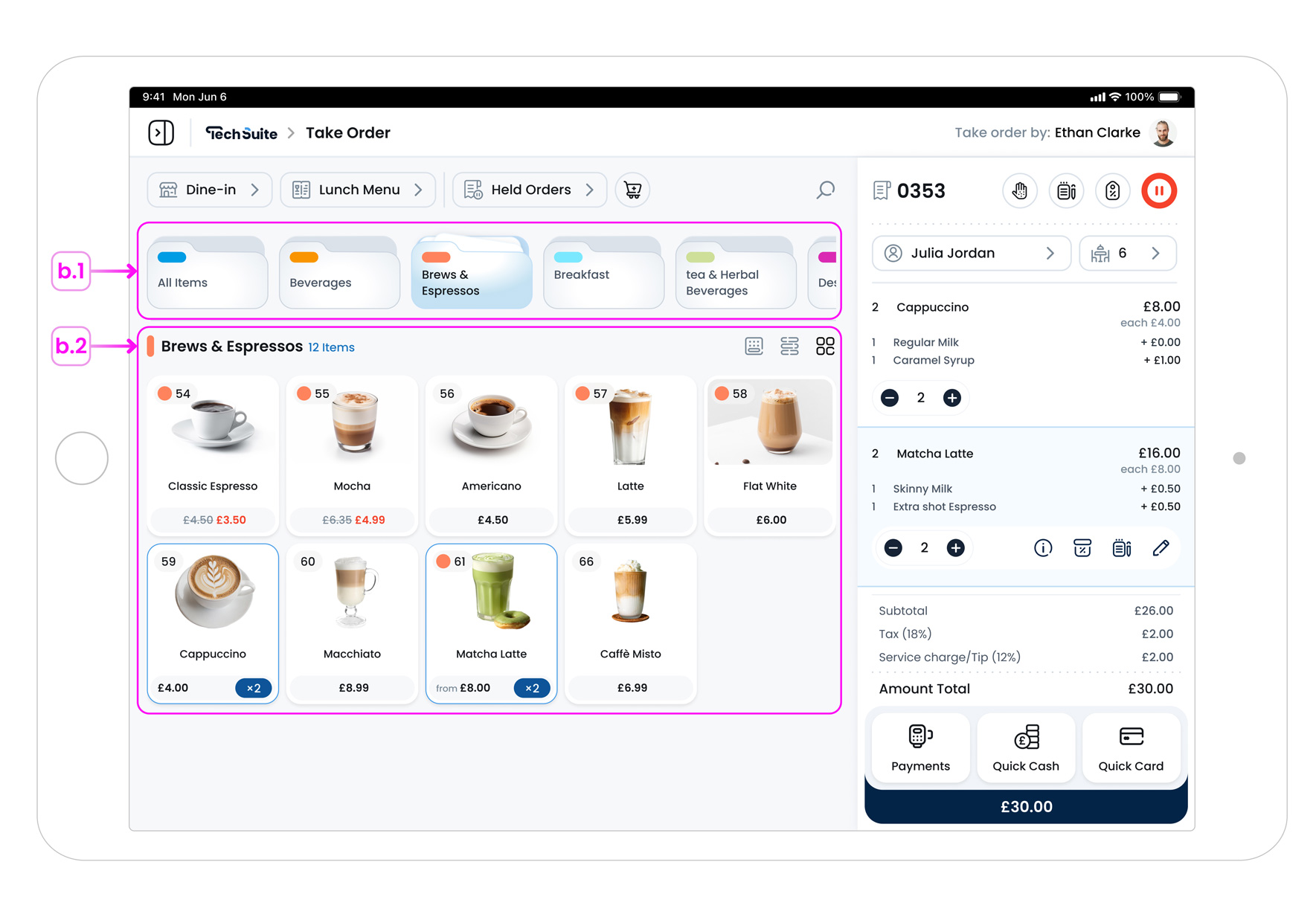1316x917 pixels.
Task: Open the Lunch Menu selector
Action: (357, 190)
